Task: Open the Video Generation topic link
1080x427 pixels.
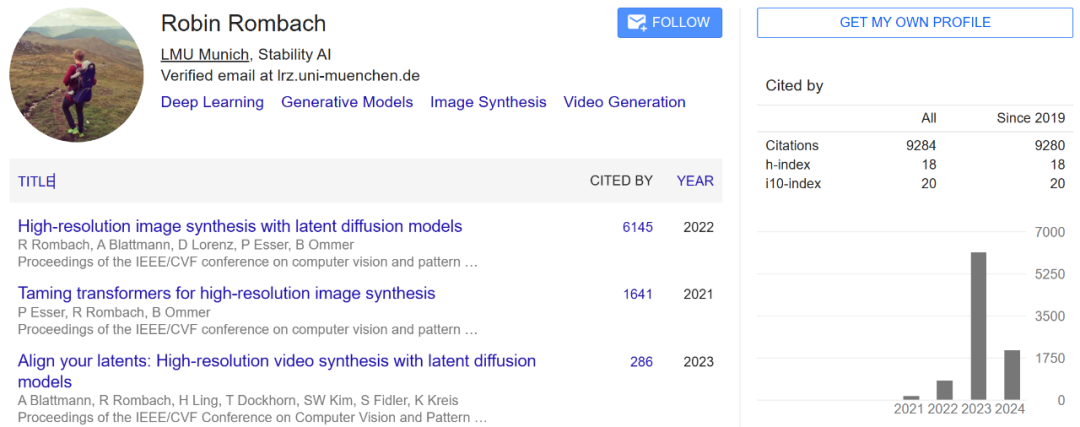Action: (x=625, y=102)
